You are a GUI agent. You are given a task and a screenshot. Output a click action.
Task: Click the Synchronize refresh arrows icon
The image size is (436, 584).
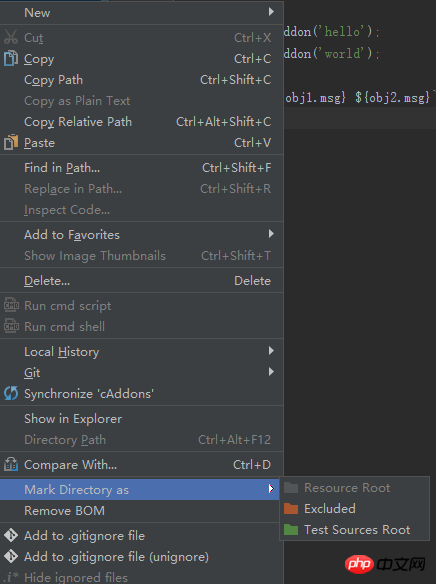point(11,393)
